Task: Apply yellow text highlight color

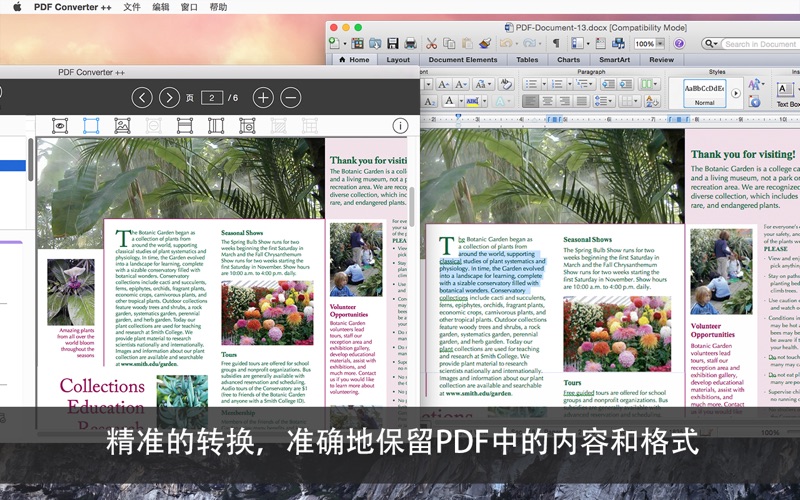Action: pyautogui.click(x=472, y=101)
